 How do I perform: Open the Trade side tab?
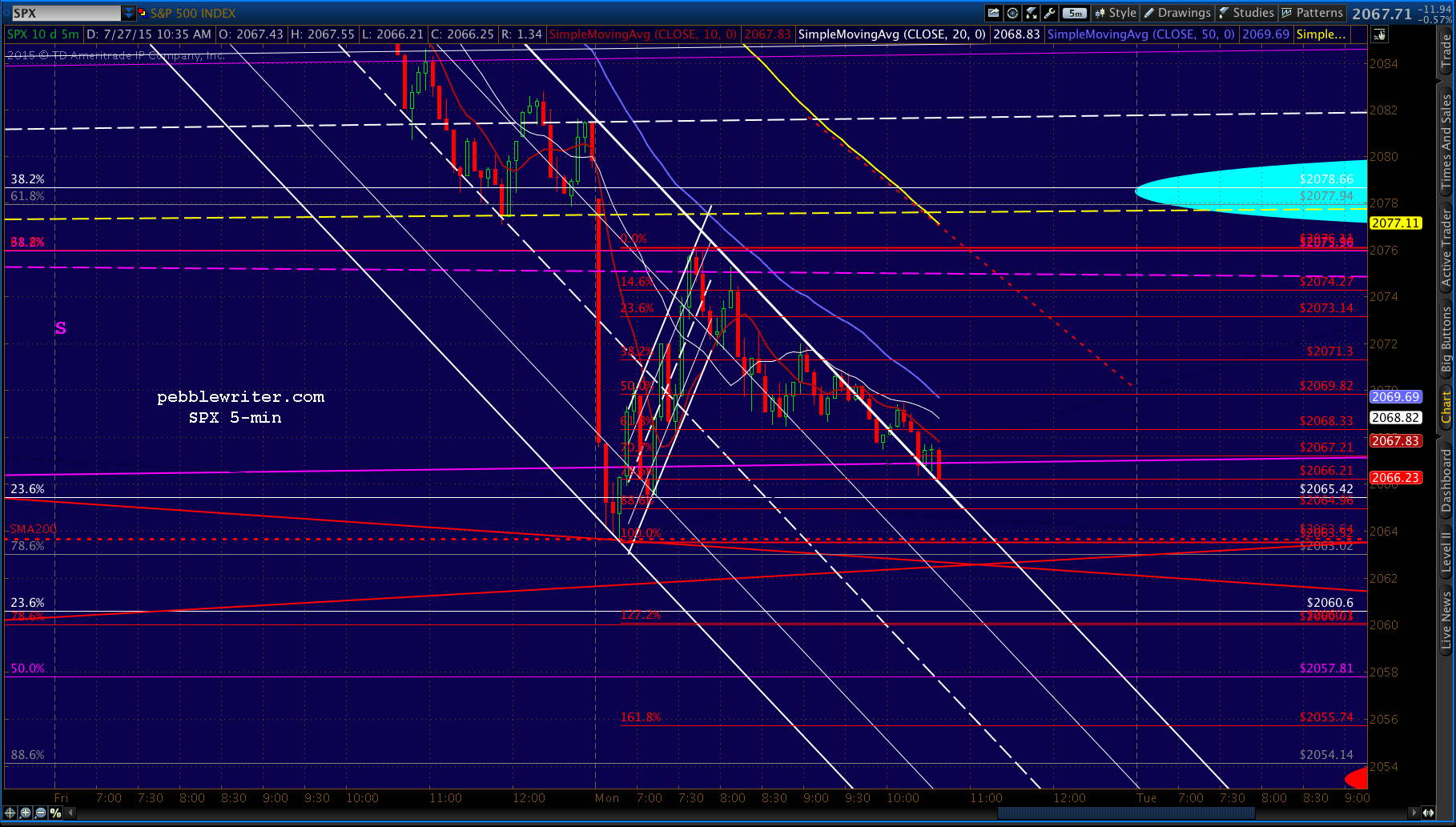(1446, 51)
